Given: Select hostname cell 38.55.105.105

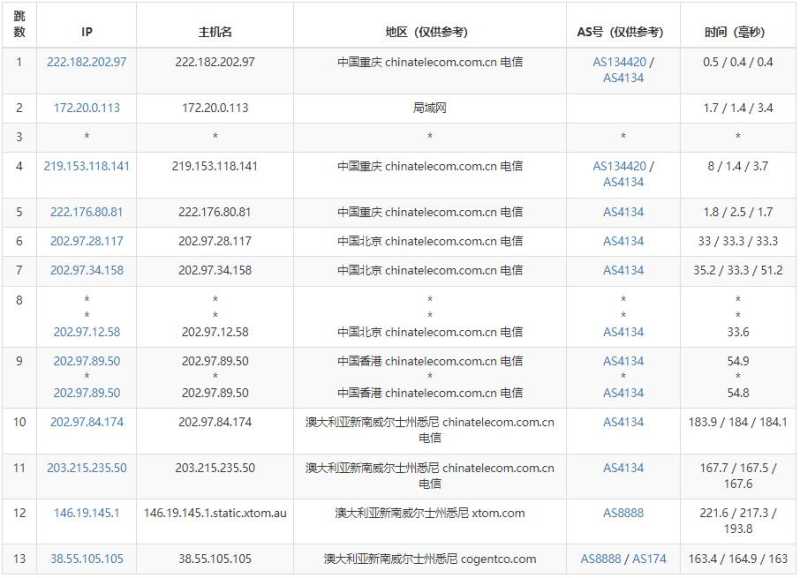Looking at the screenshot, I should click(x=215, y=559).
